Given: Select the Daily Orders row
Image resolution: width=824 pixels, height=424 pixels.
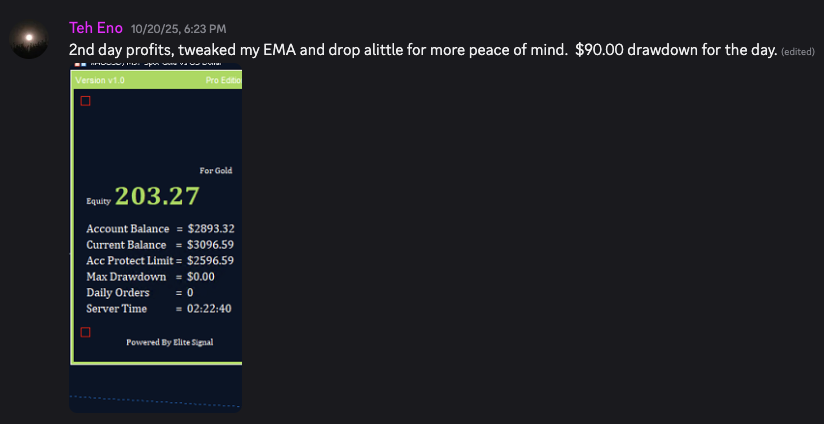Looking at the screenshot, I should point(140,293).
